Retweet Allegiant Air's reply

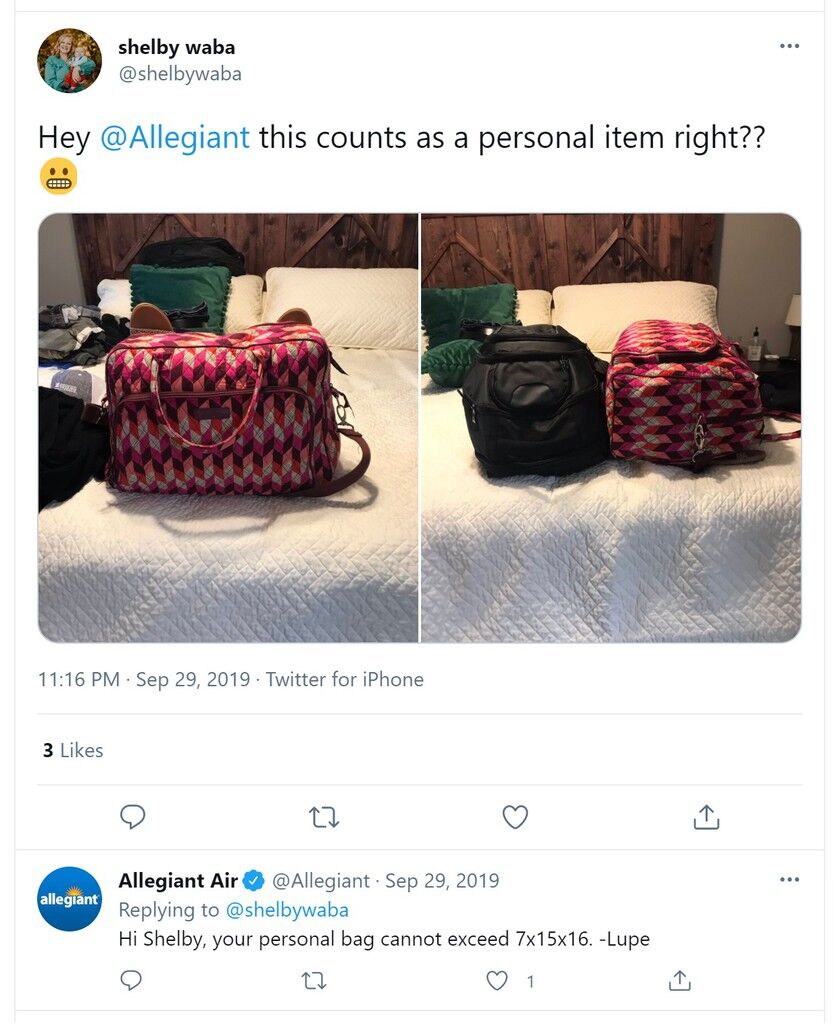(313, 980)
